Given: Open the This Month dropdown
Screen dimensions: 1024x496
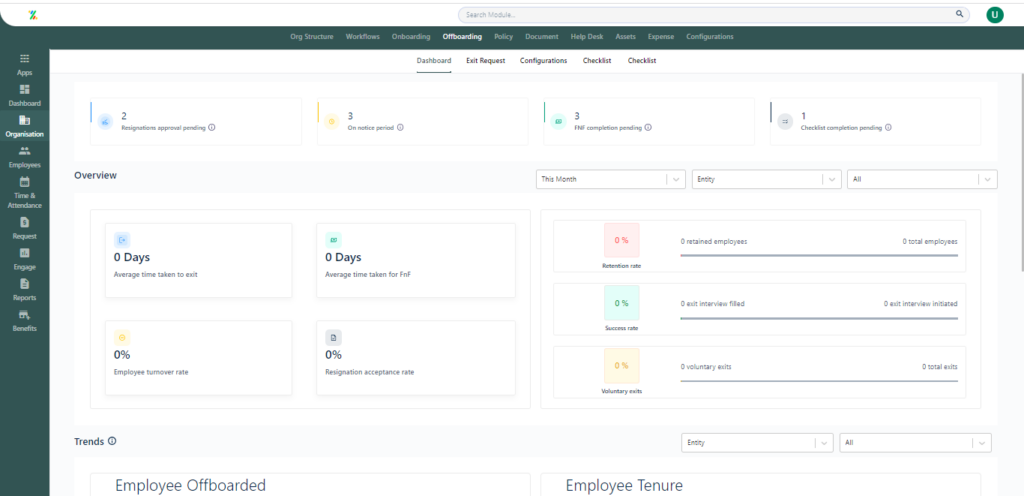Looking at the screenshot, I should pyautogui.click(x=610, y=179).
